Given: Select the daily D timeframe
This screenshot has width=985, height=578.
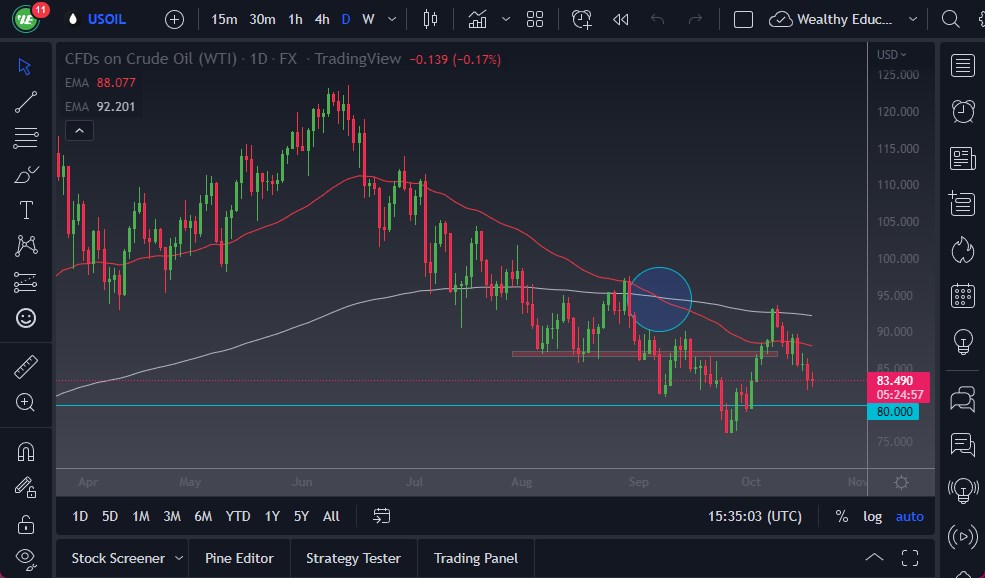Looking at the screenshot, I should tap(346, 19).
